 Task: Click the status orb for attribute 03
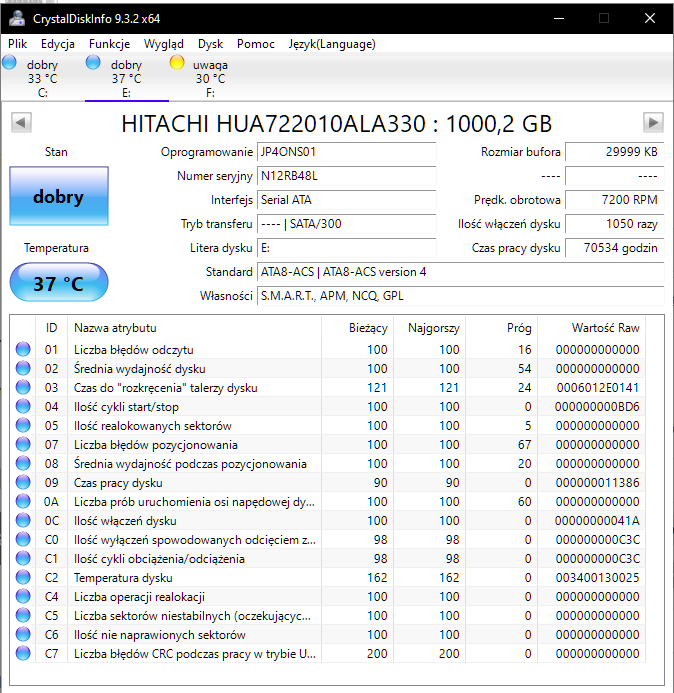pyautogui.click(x=23, y=387)
